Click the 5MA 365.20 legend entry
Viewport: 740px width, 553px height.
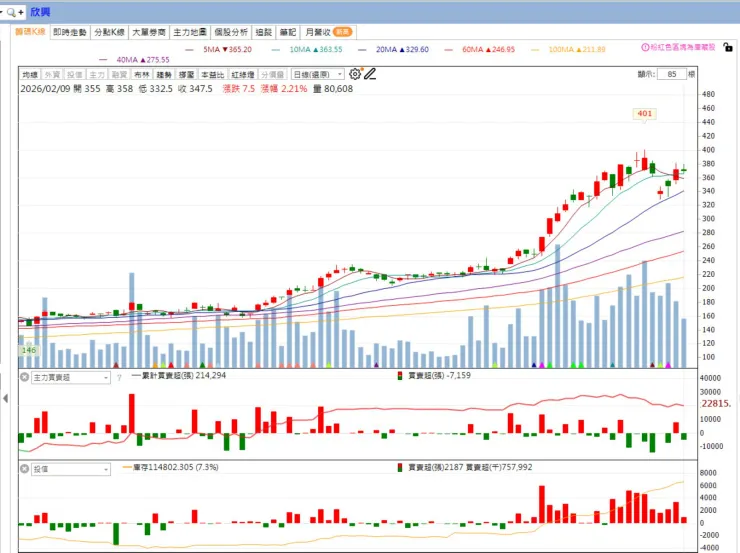click(219, 49)
